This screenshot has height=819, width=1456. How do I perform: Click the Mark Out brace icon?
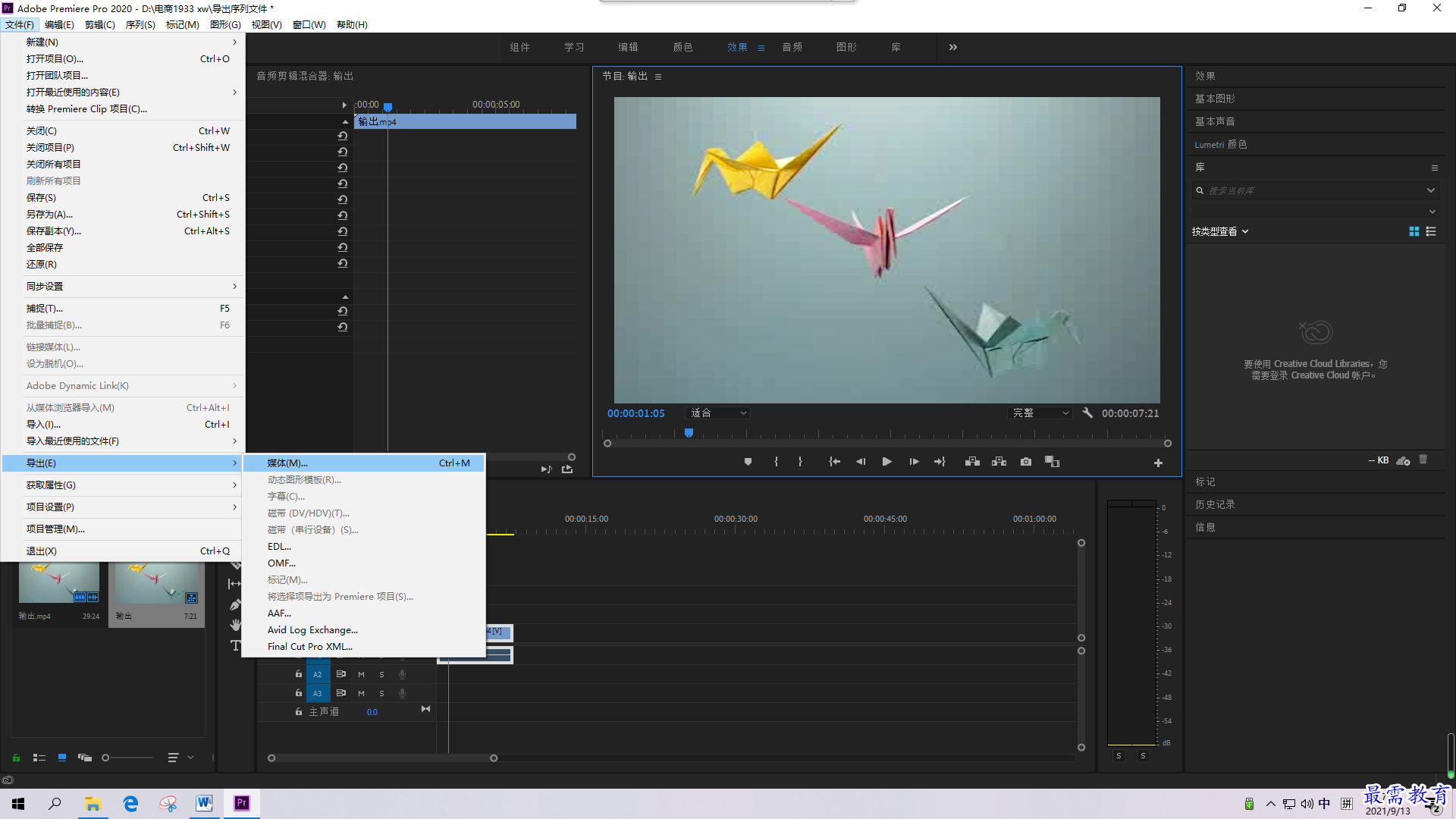click(800, 462)
